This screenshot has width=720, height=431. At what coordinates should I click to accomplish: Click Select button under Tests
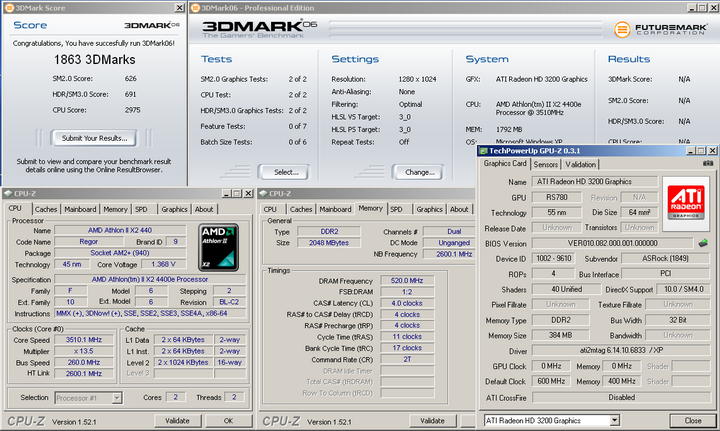pos(285,172)
